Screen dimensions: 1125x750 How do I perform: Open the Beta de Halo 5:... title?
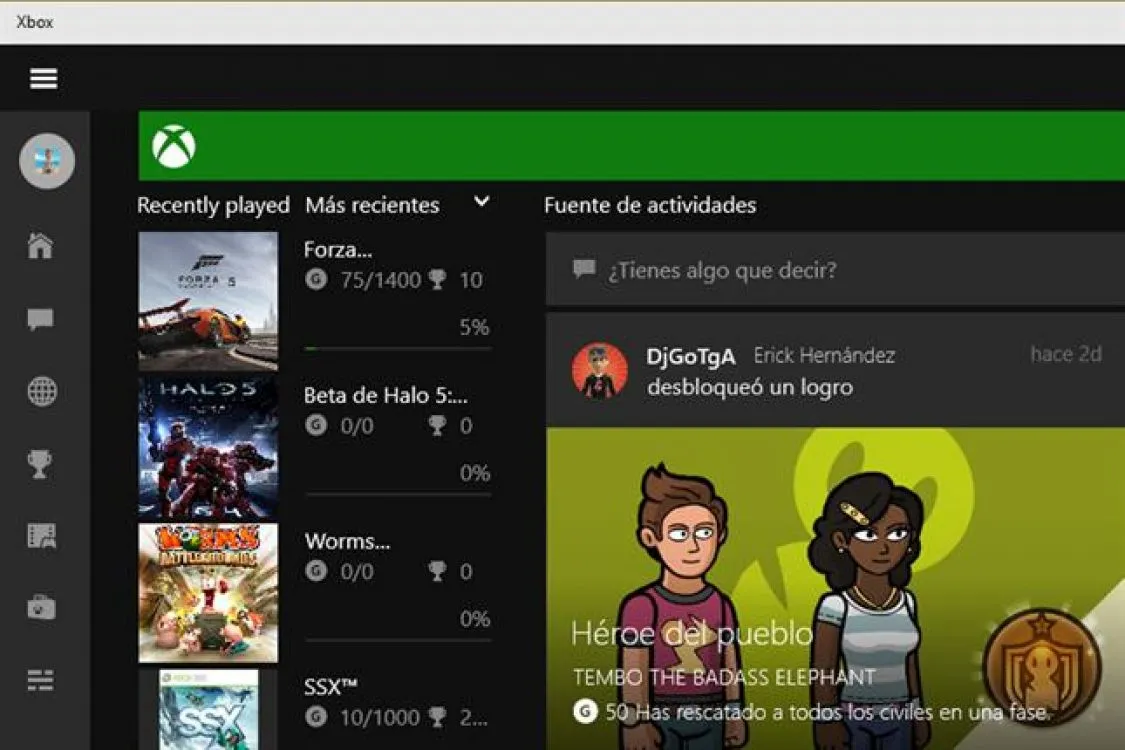click(x=386, y=395)
